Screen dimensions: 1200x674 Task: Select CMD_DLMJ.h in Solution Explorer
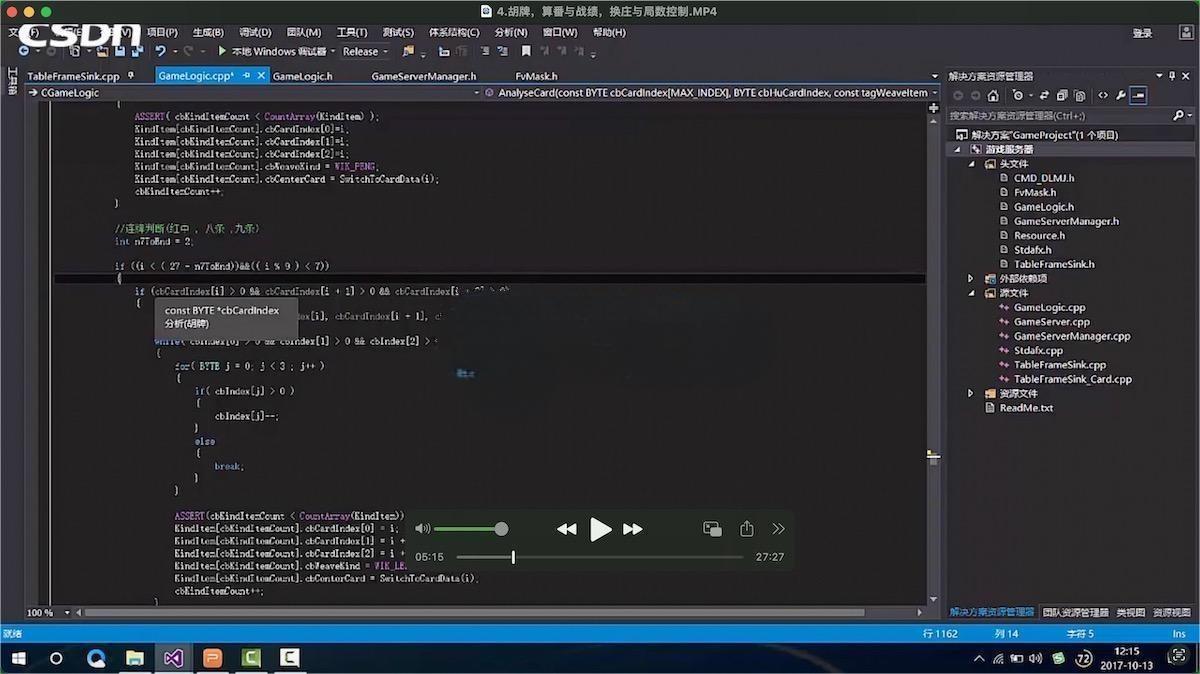[x=1044, y=178]
